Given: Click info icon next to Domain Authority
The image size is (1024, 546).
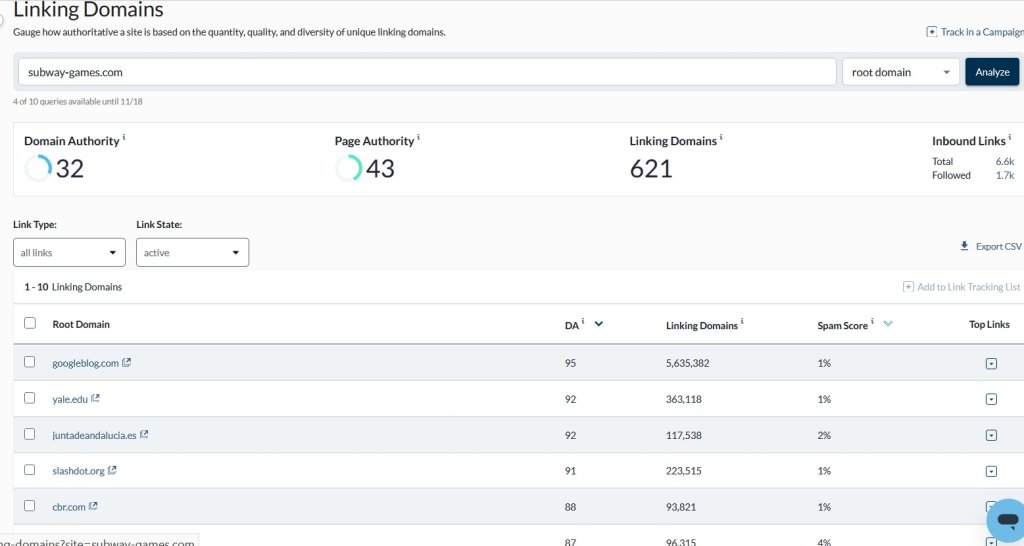Looking at the screenshot, I should pyautogui.click(x=124, y=138).
